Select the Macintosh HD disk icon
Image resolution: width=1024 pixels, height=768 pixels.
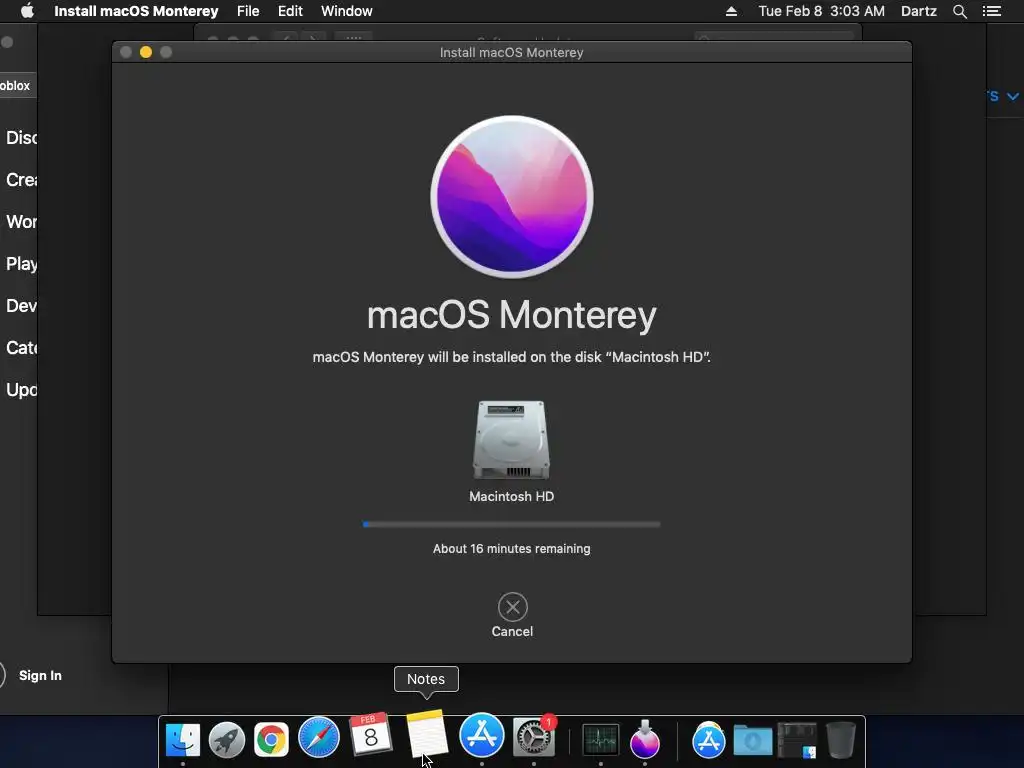pyautogui.click(x=511, y=440)
